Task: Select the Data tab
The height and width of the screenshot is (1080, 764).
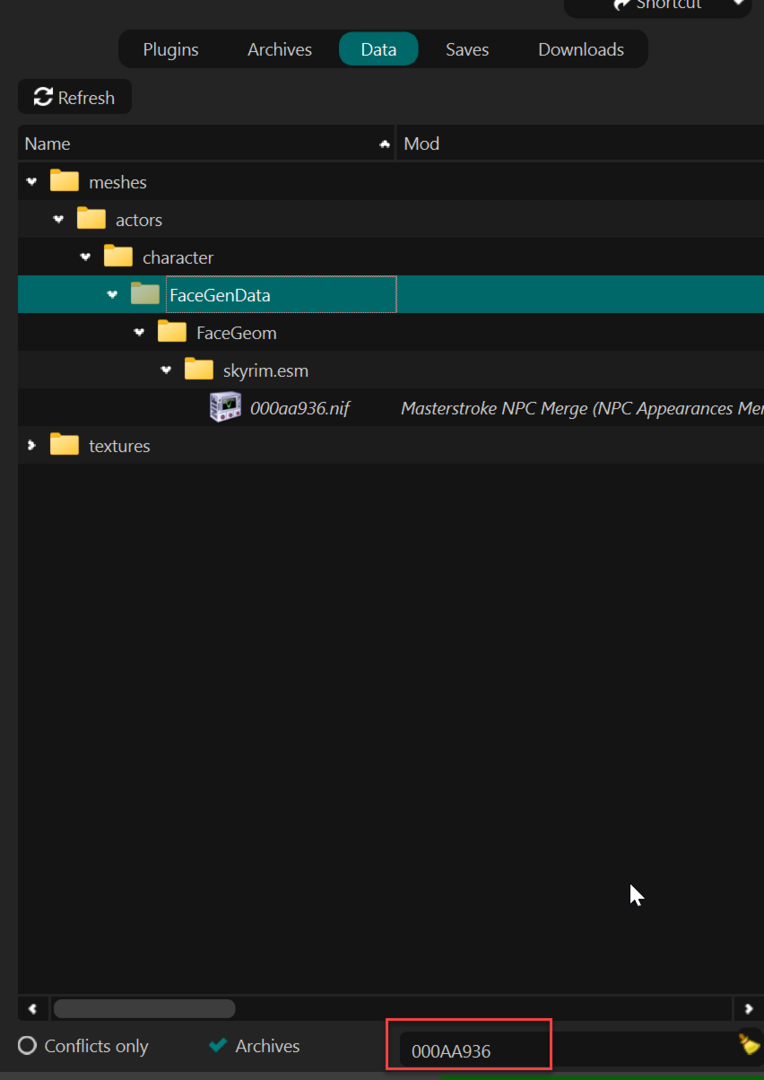Action: (x=378, y=50)
